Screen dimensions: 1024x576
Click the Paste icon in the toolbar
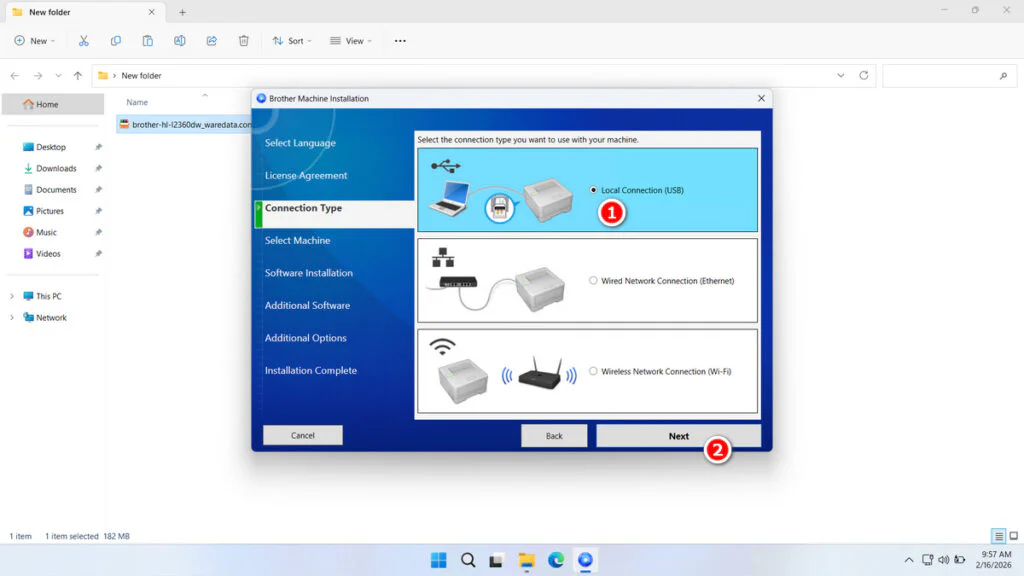[148, 40]
